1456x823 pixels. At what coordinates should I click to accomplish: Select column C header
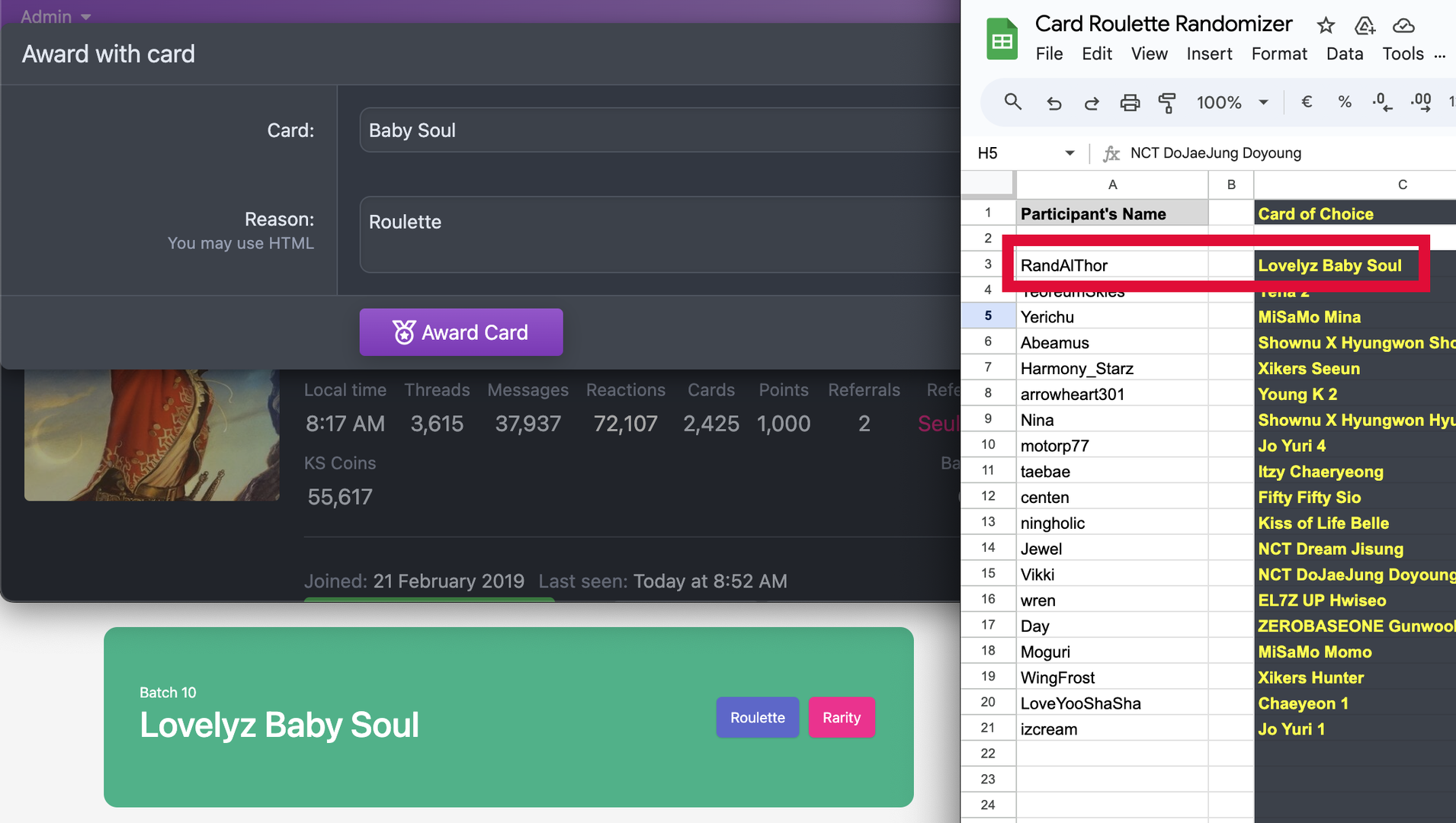[x=1355, y=184]
